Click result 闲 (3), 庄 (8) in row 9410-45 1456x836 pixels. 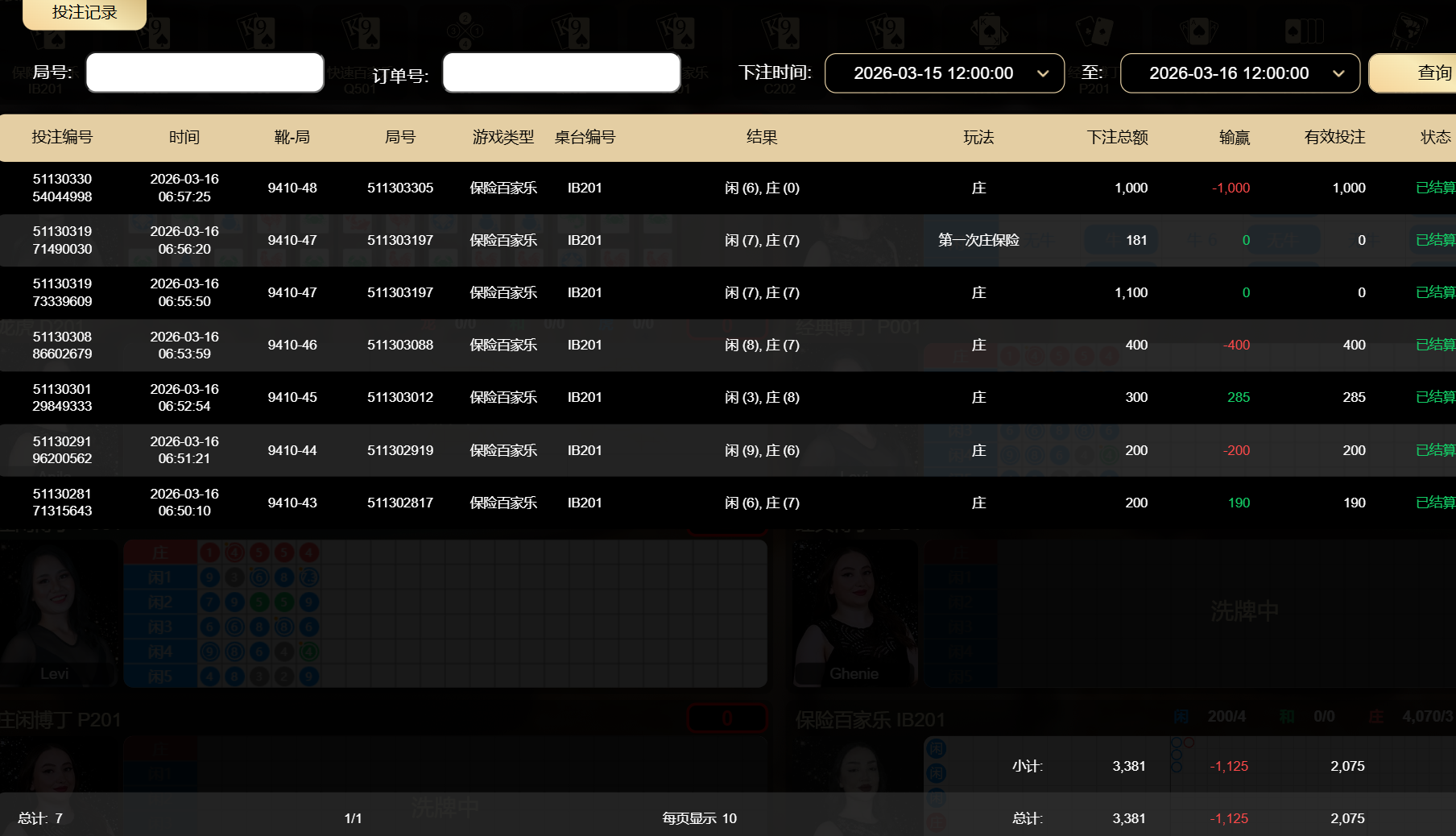click(762, 397)
